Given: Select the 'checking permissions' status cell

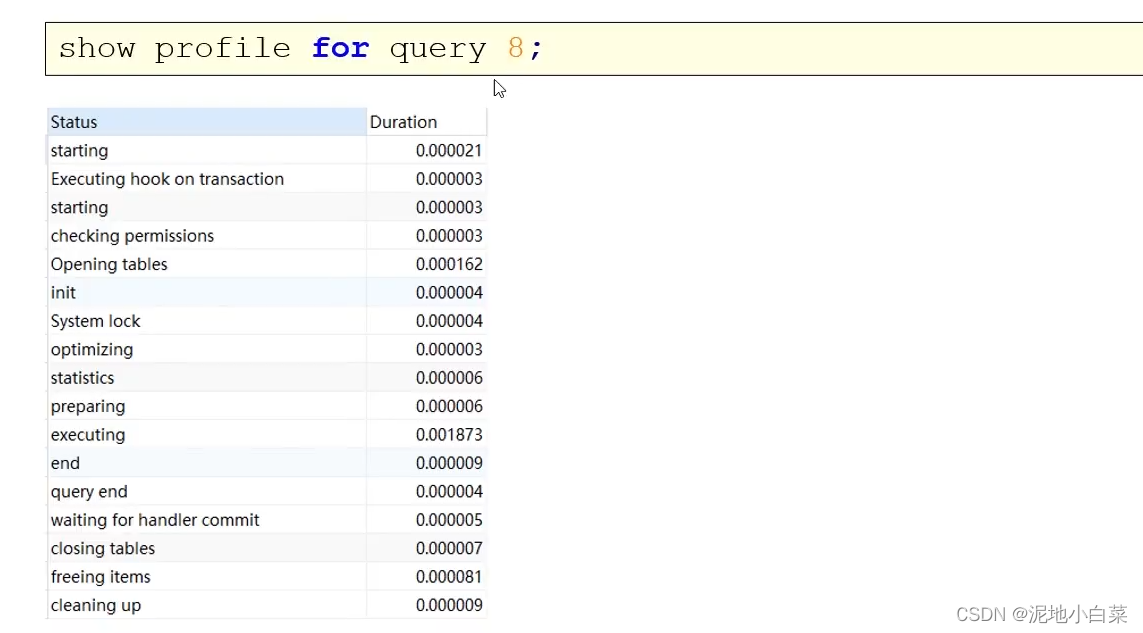Looking at the screenshot, I should [x=207, y=236].
